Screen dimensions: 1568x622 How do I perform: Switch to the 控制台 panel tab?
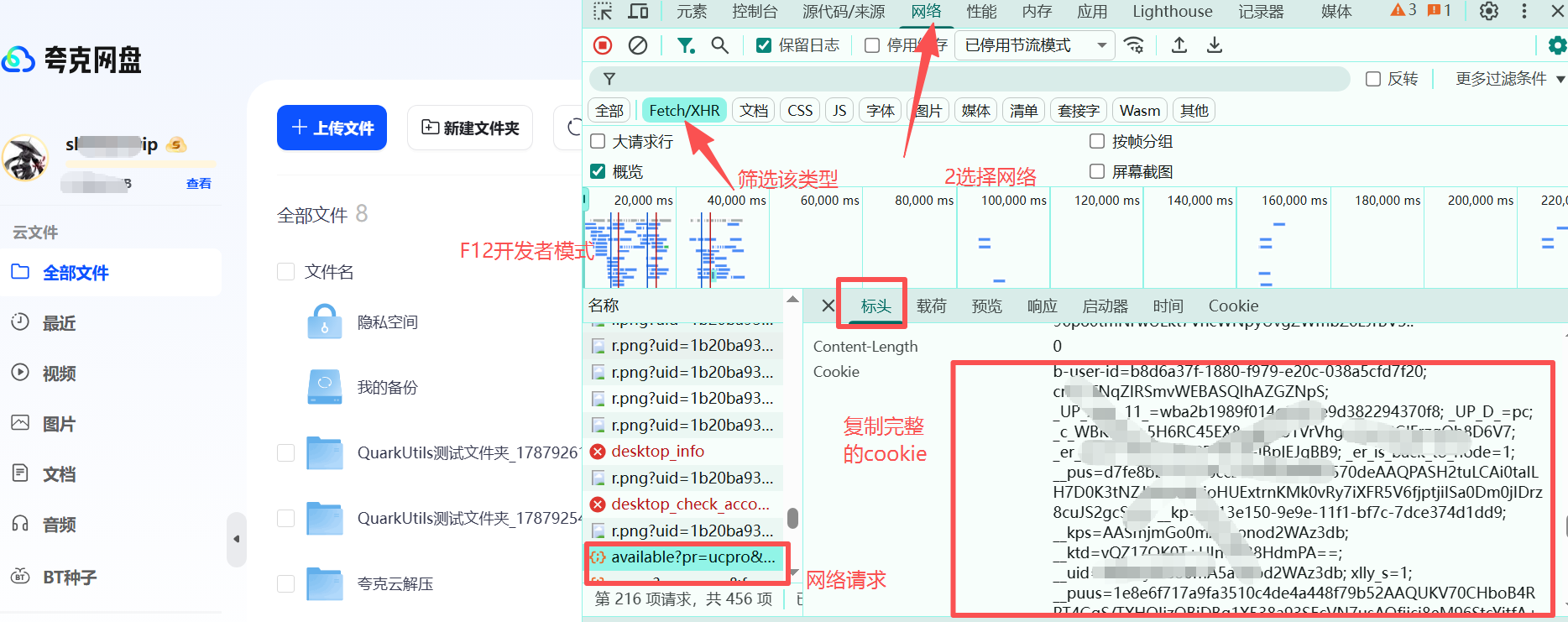(x=755, y=12)
